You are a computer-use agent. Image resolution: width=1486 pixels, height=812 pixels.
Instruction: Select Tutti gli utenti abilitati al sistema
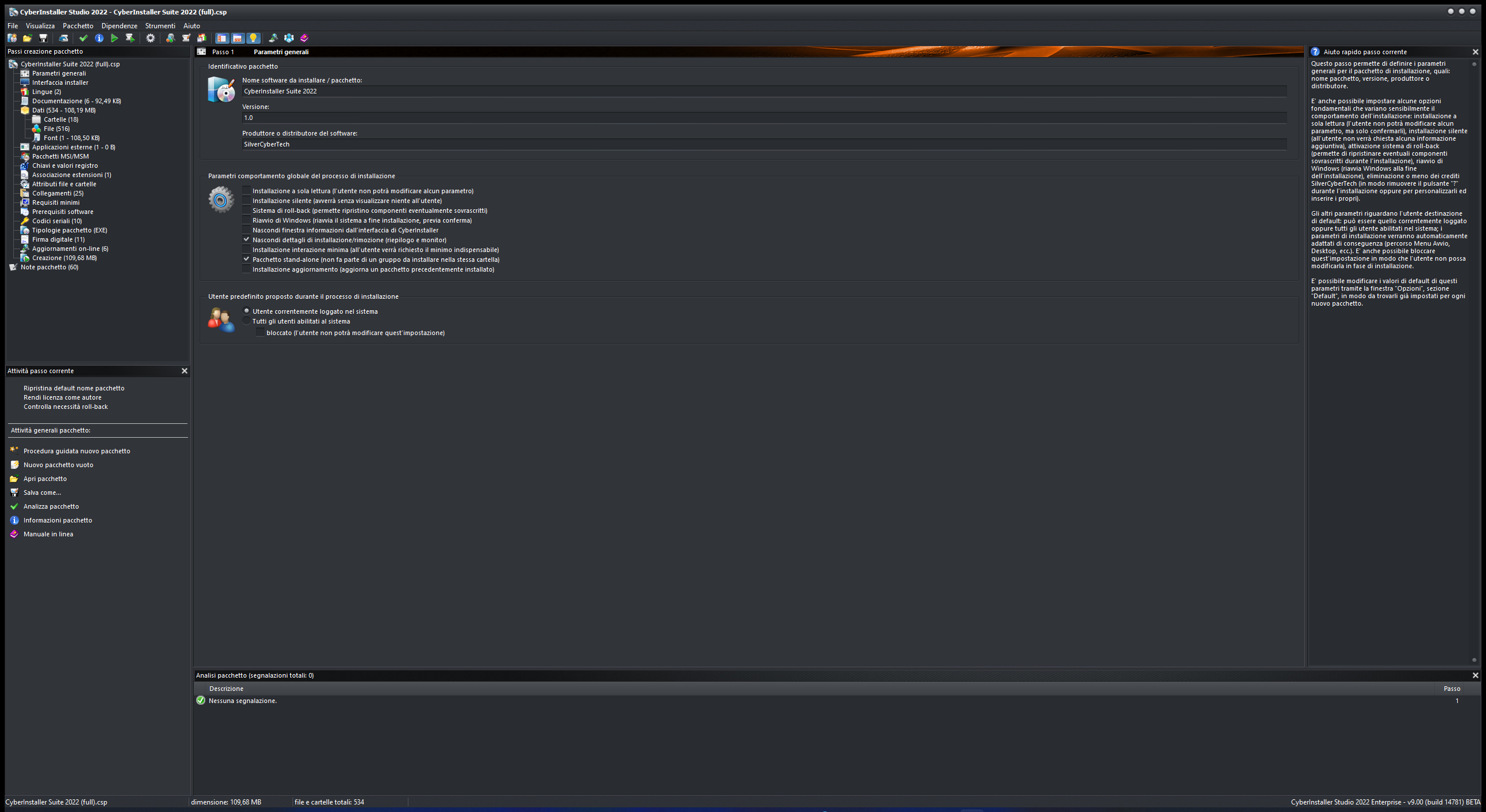coord(246,321)
